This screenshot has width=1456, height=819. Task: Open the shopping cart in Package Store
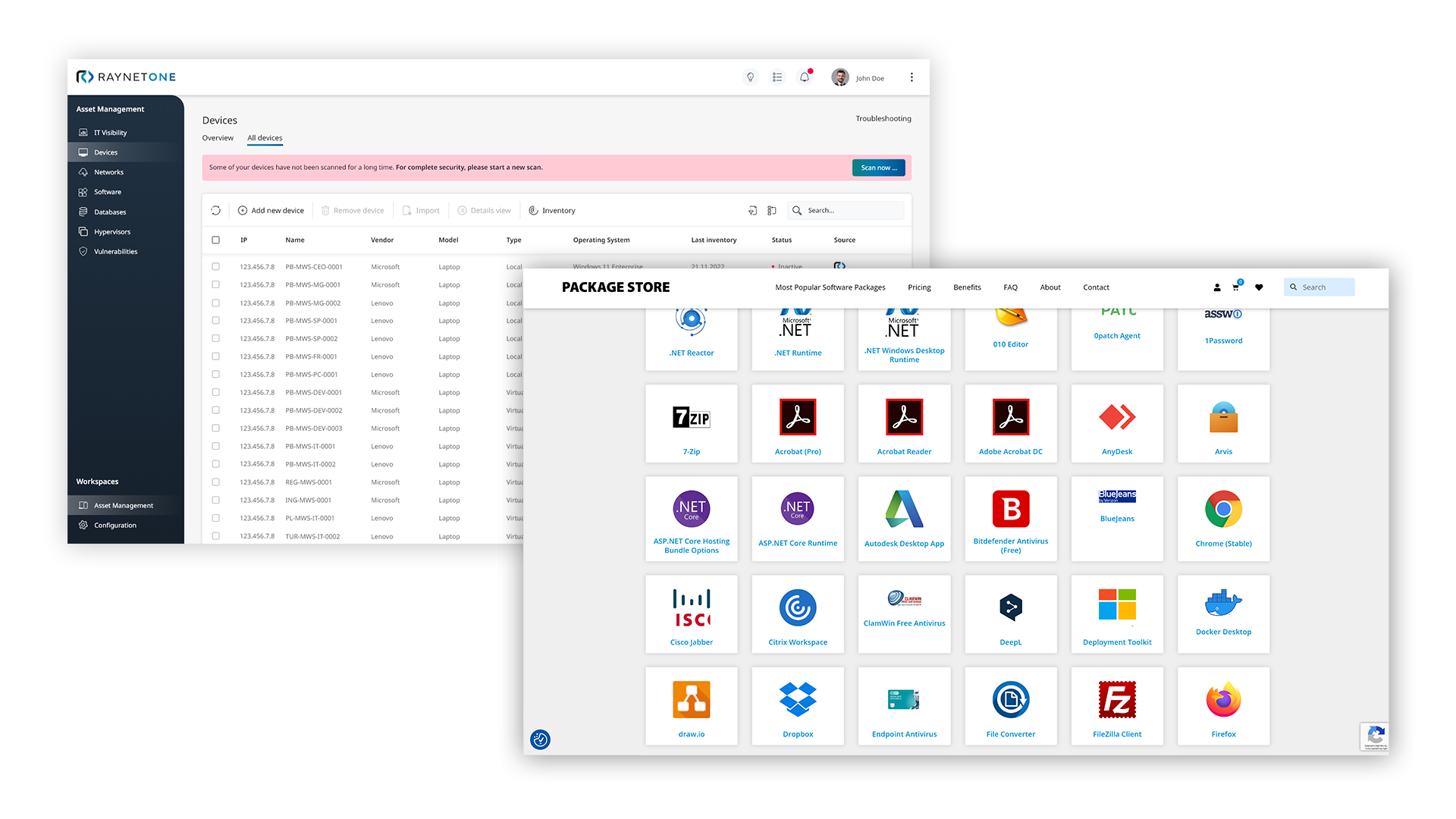point(1236,287)
